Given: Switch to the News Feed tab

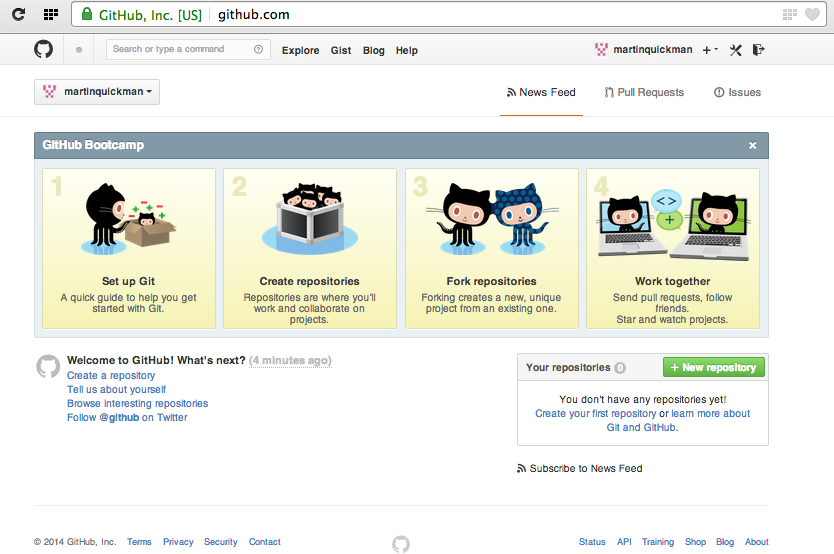Looking at the screenshot, I should click(x=541, y=93).
